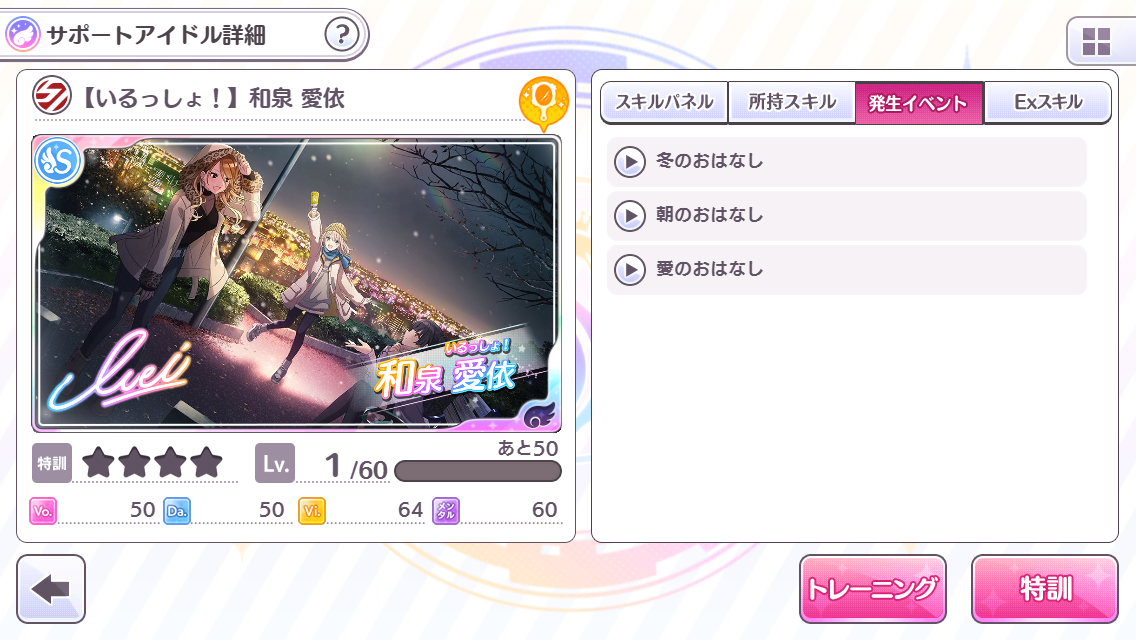Image resolution: width=1136 pixels, height=640 pixels.
Task: Click the pink 特訓 button
Action: point(1045,589)
